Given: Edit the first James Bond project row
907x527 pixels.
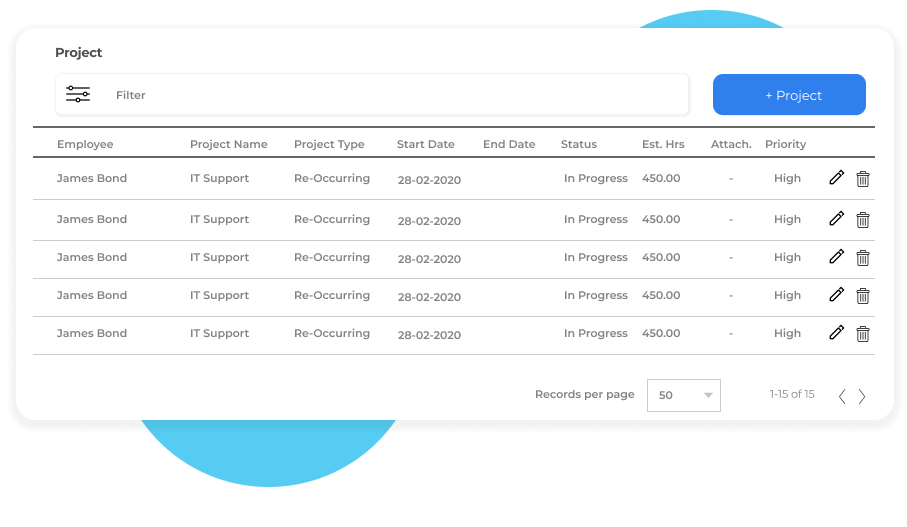Looking at the screenshot, I should [x=837, y=178].
